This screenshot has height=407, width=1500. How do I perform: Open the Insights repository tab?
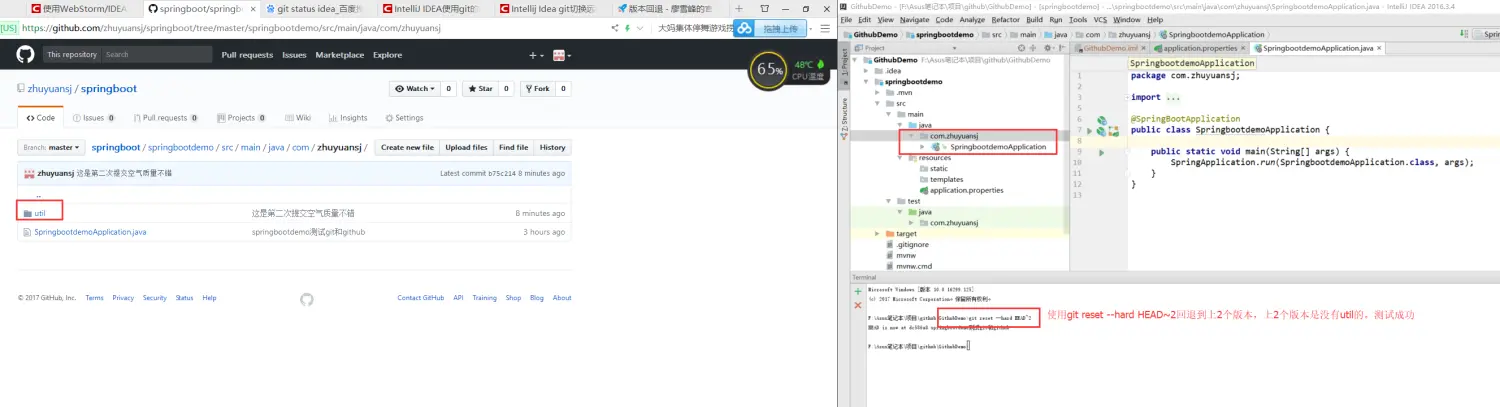click(x=348, y=118)
